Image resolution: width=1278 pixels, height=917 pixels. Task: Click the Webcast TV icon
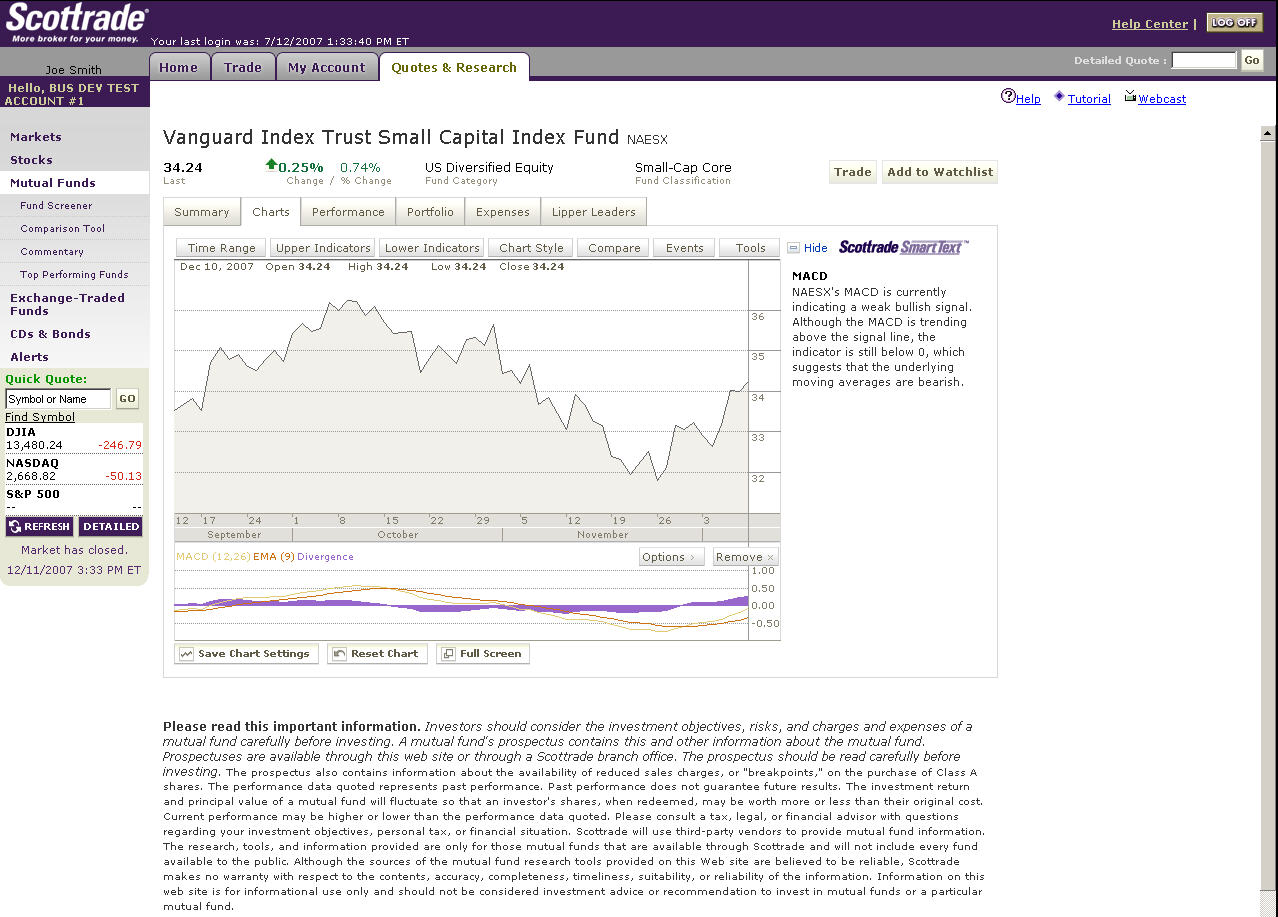(1130, 97)
